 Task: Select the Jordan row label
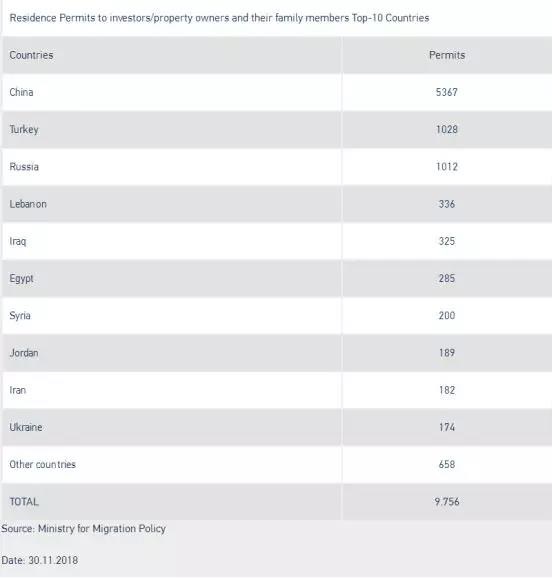click(24, 353)
